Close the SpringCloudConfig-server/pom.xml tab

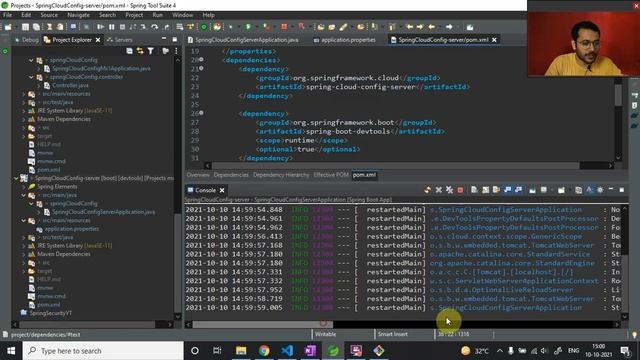(494, 40)
